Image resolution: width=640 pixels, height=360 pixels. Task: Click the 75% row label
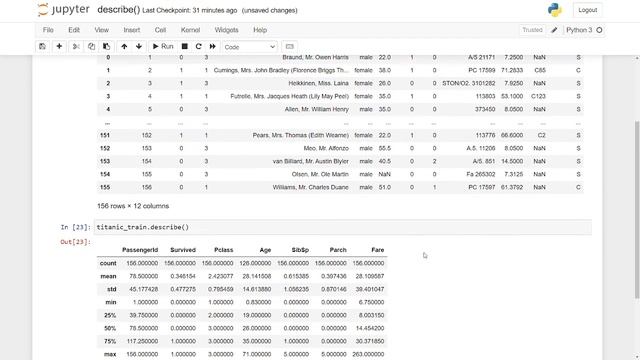(110, 341)
